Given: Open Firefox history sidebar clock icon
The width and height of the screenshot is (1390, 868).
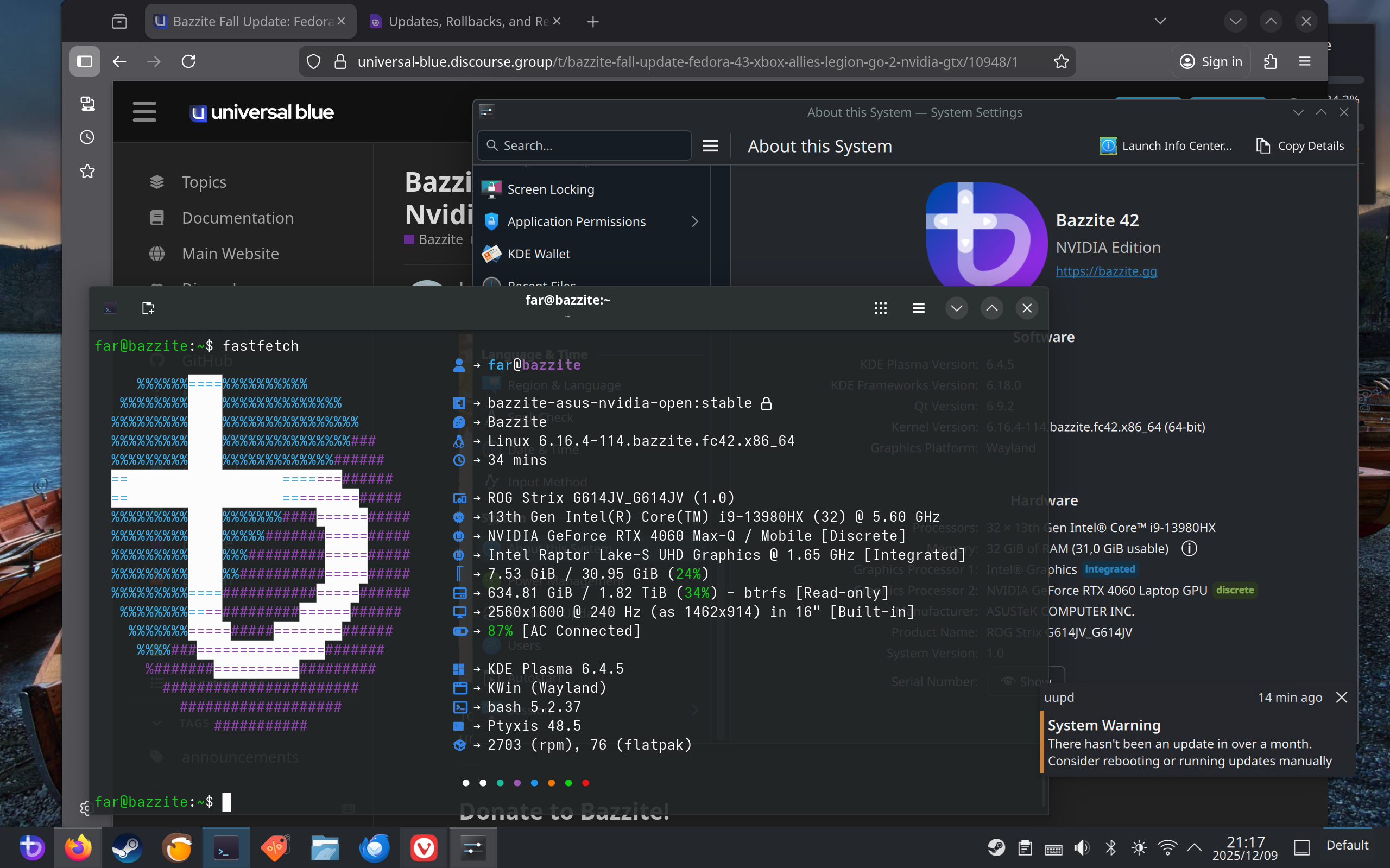Looking at the screenshot, I should pos(87,137).
